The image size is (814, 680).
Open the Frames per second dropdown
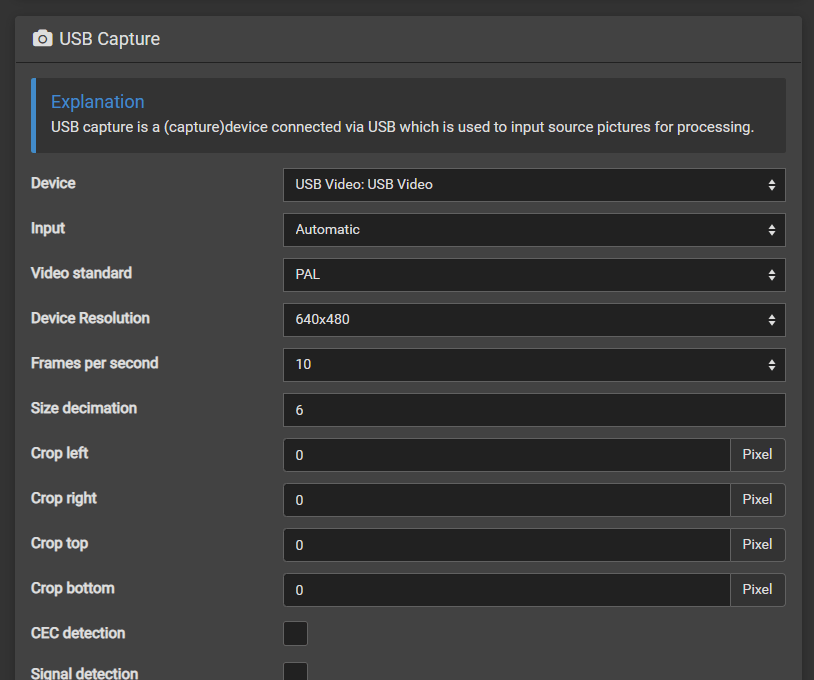pyautogui.click(x=534, y=365)
